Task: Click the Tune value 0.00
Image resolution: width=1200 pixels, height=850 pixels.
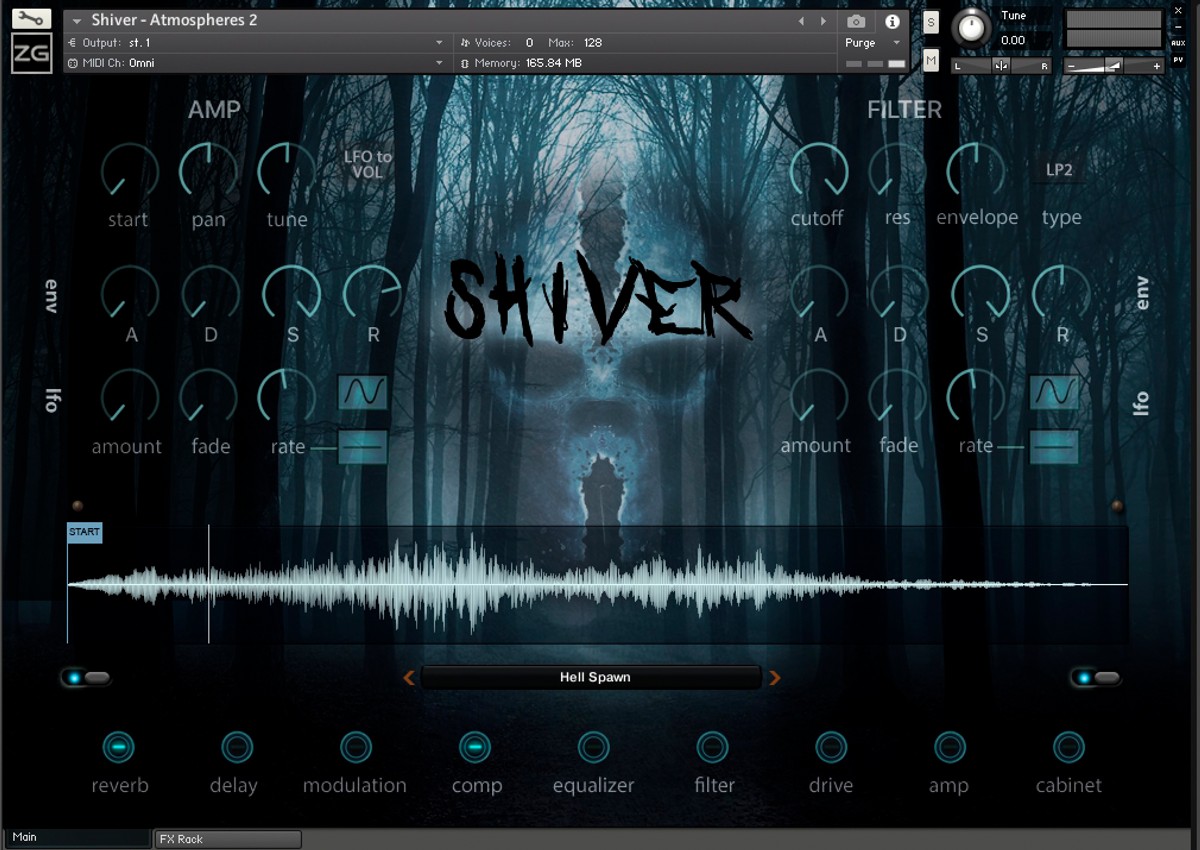Action: tap(1013, 41)
